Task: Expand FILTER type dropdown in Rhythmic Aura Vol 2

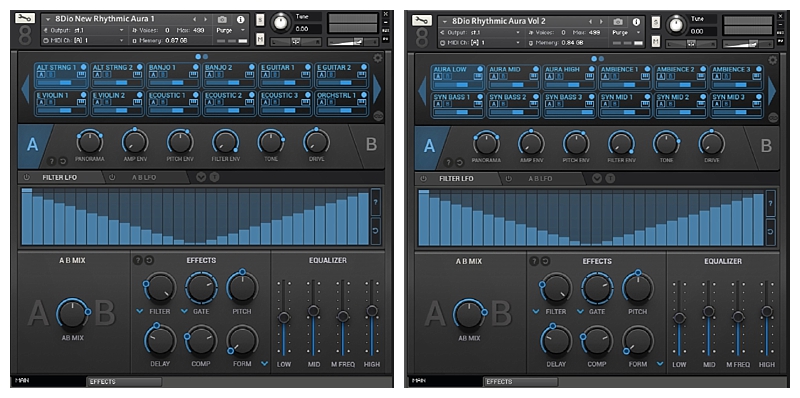Action: click(x=536, y=312)
